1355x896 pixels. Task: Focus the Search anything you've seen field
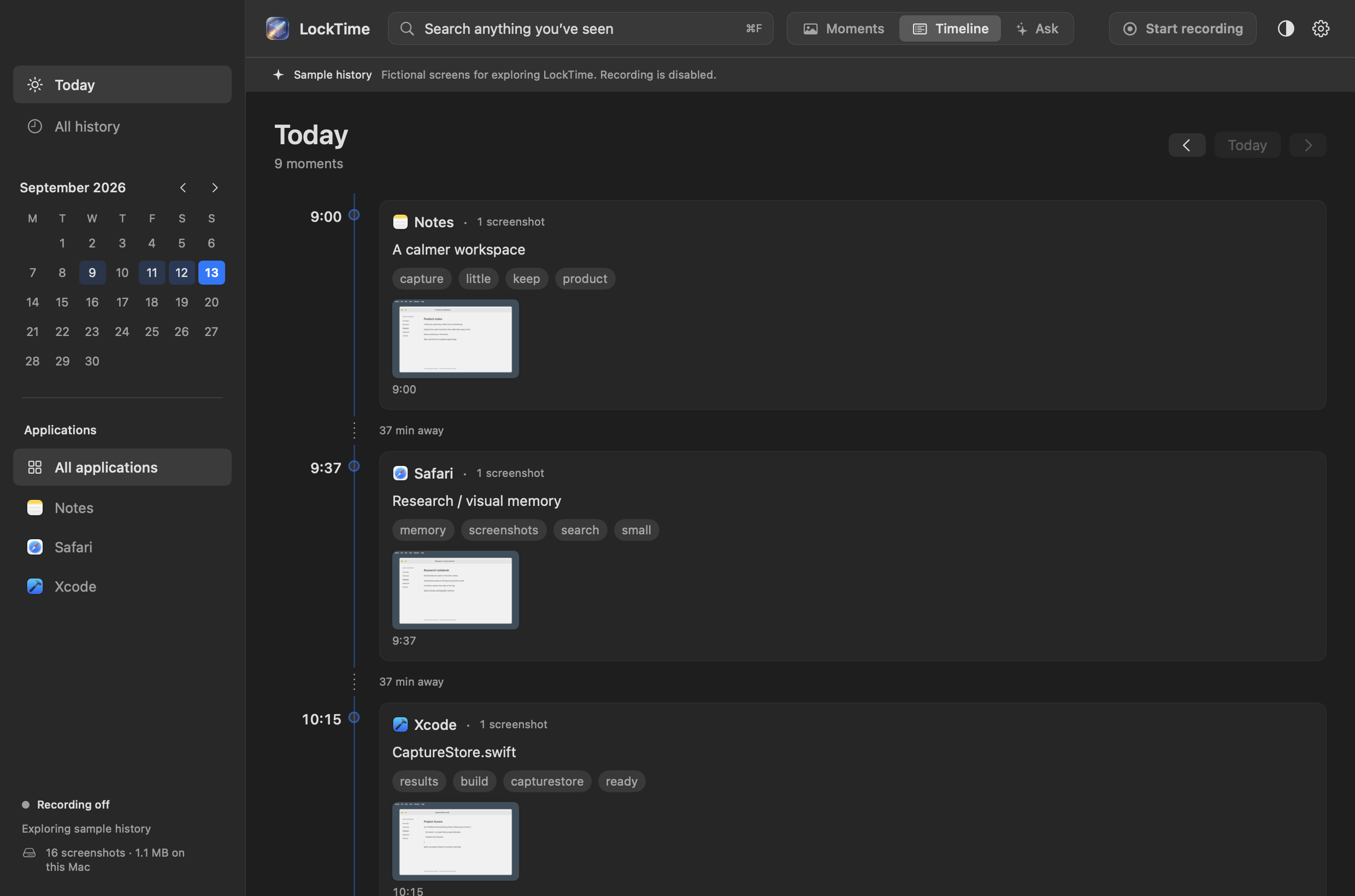(580, 28)
